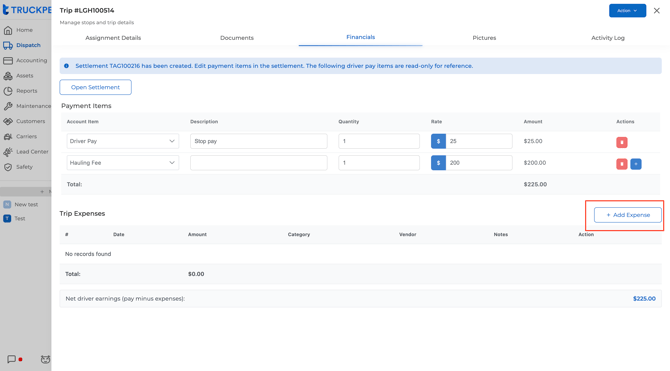
Task: Open Reports in the sidebar
Action: (x=25, y=91)
